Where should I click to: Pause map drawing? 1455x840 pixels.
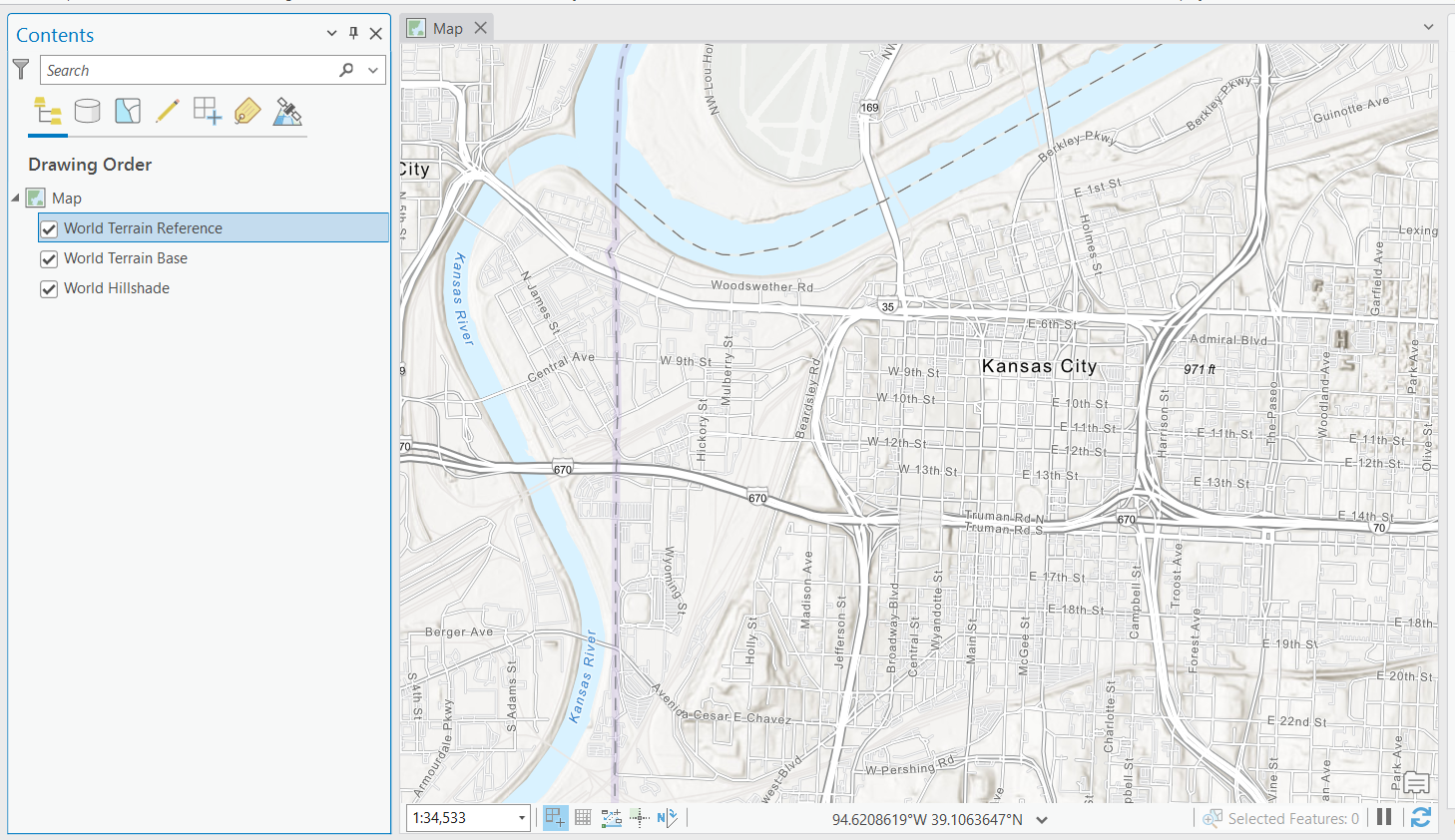coord(1384,817)
